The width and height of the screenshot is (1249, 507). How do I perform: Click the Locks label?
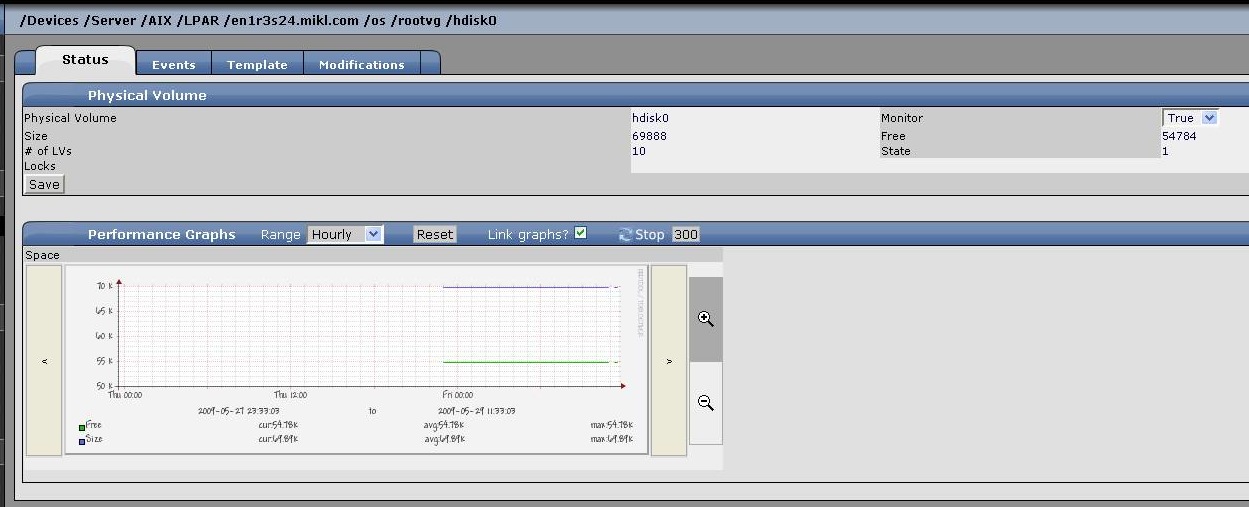point(40,166)
